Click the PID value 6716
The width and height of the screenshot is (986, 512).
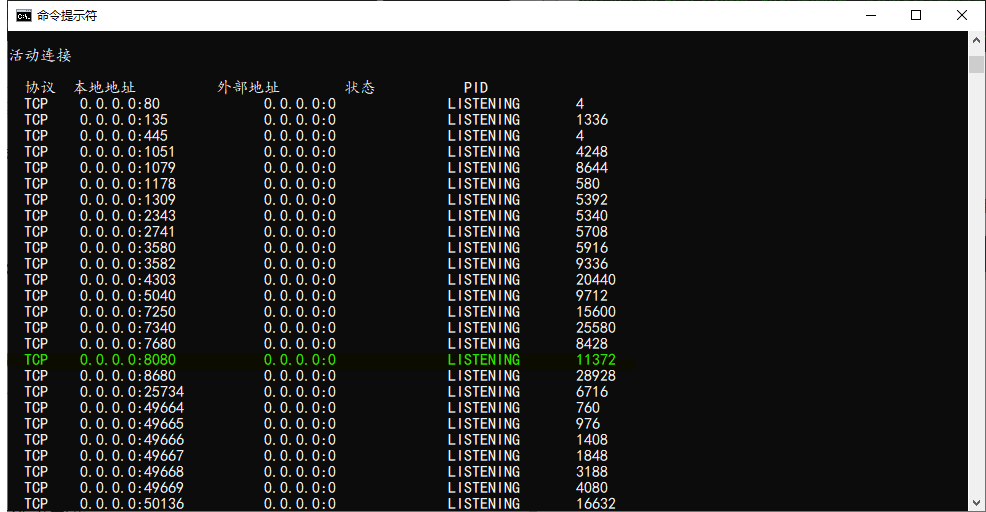[x=592, y=392]
